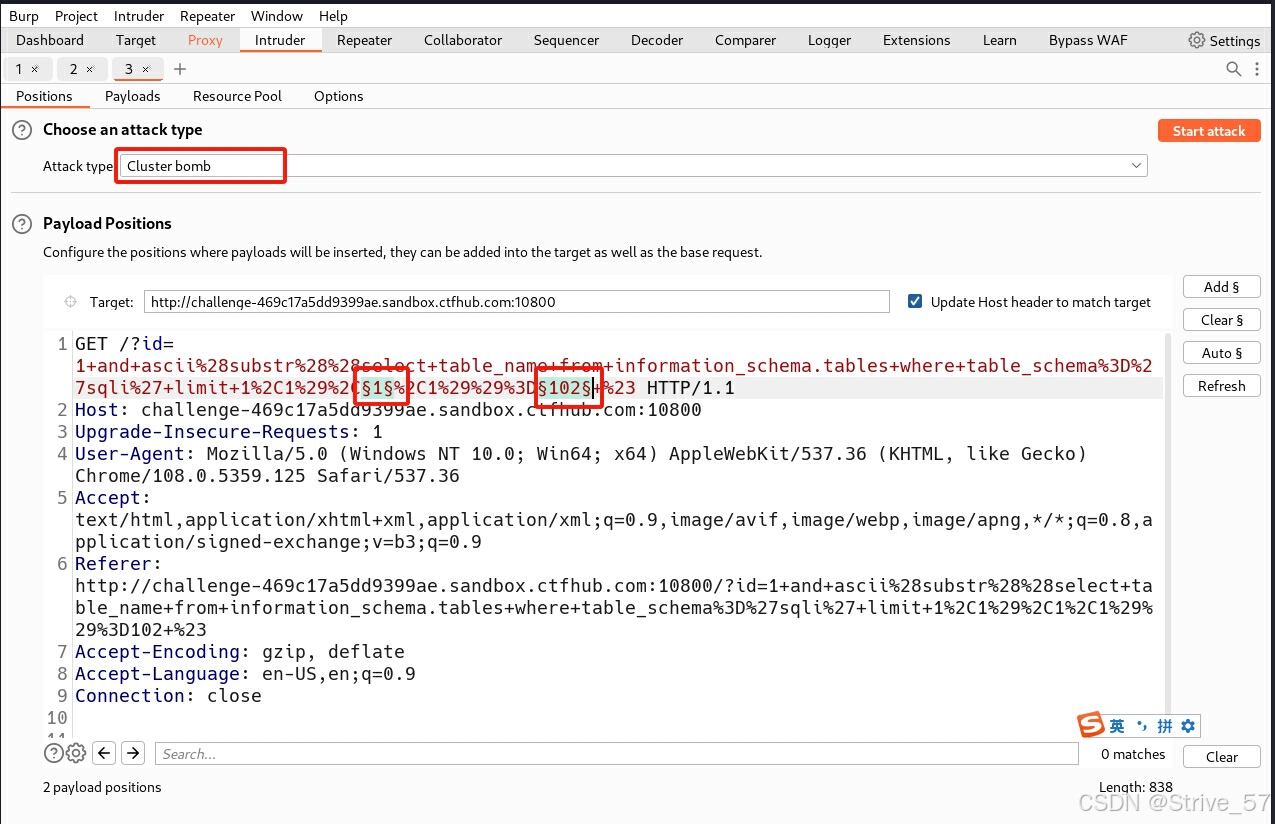Image resolution: width=1275 pixels, height=824 pixels.
Task: Open help for Choose an attack type
Action: (x=22, y=130)
